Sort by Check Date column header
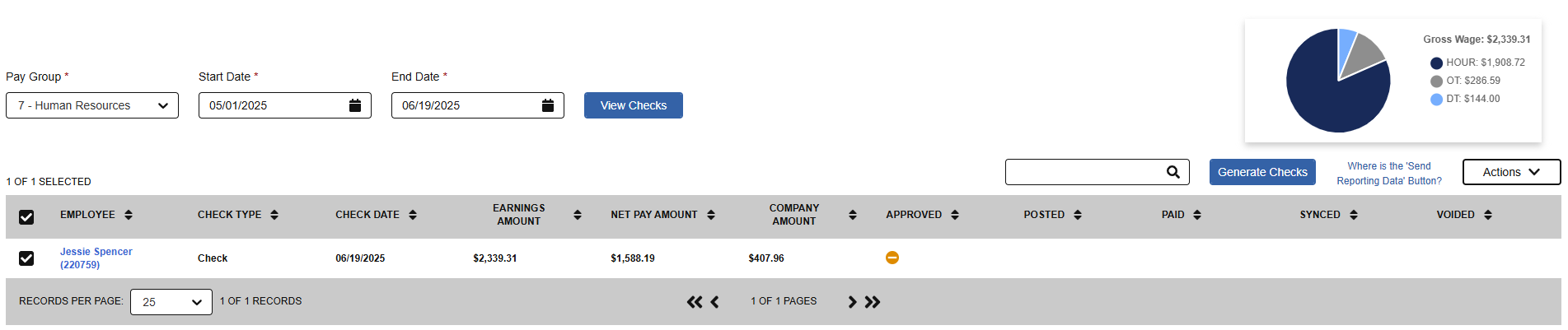Screen dimensions: 1568x330 click(x=376, y=215)
